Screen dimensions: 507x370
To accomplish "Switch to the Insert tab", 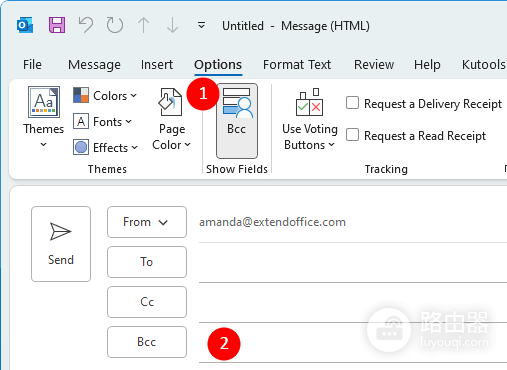I will click(157, 65).
